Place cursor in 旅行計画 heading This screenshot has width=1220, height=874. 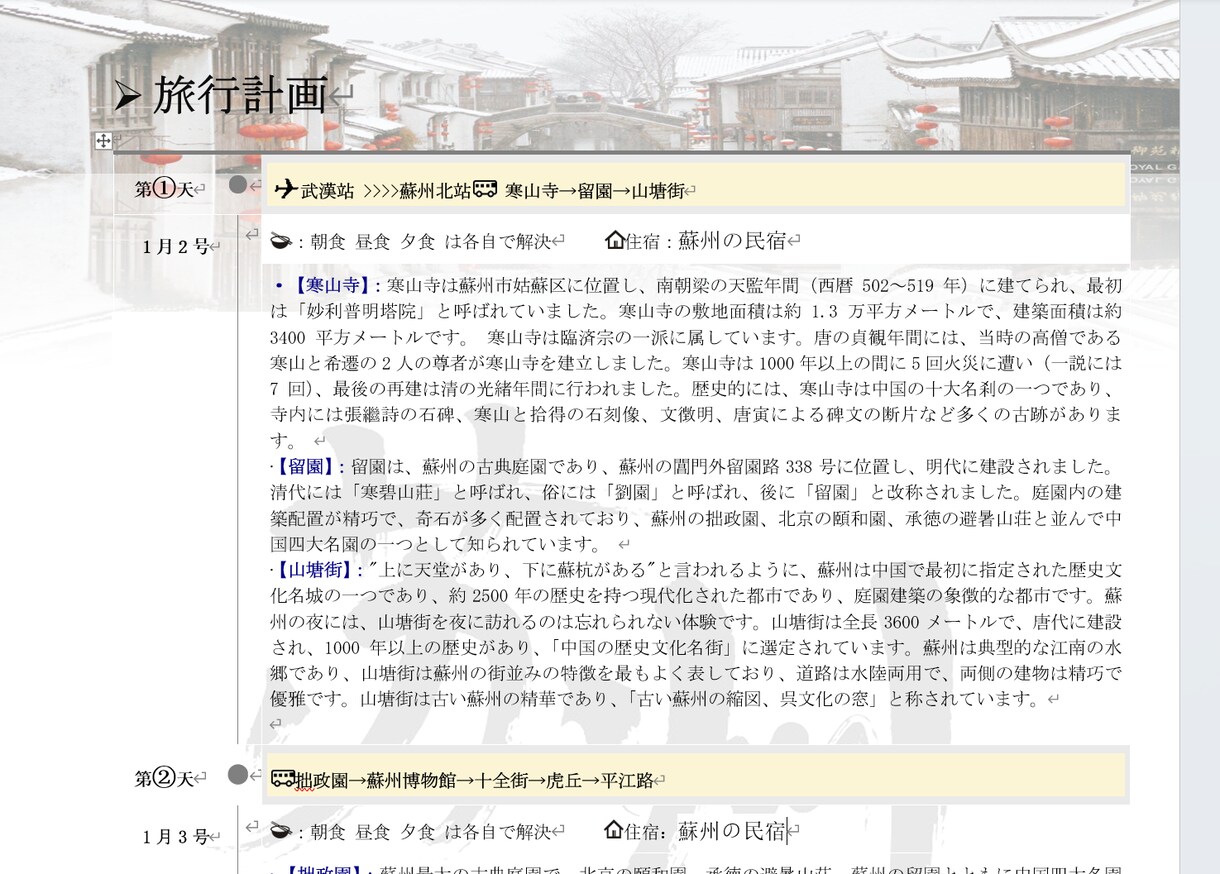coord(240,96)
